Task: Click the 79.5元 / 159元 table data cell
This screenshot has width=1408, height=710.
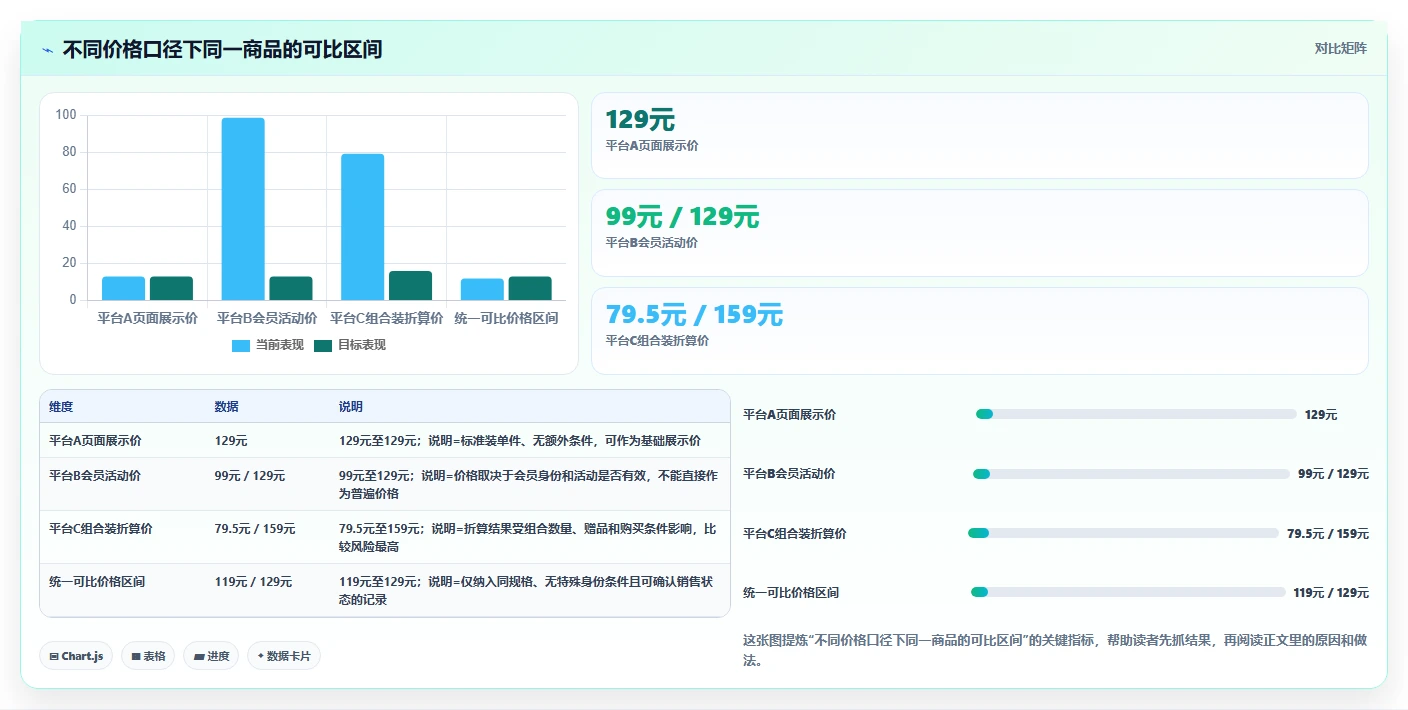Action: coord(255,528)
